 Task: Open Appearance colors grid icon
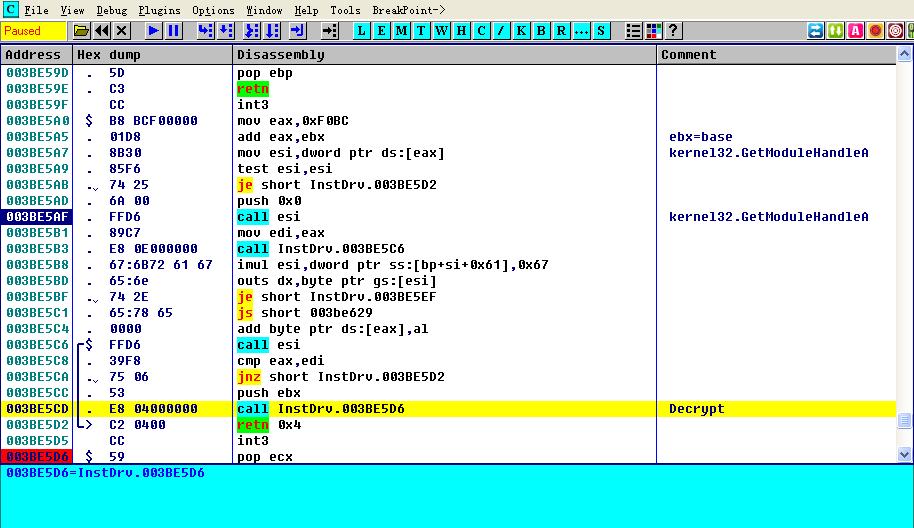(x=653, y=31)
